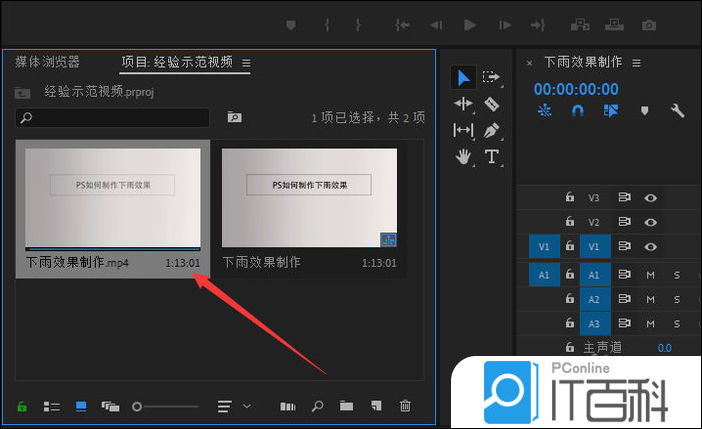Switch to the 媒体浏览器 tab
Viewport: 702px width, 429px height.
pyautogui.click(x=47, y=62)
